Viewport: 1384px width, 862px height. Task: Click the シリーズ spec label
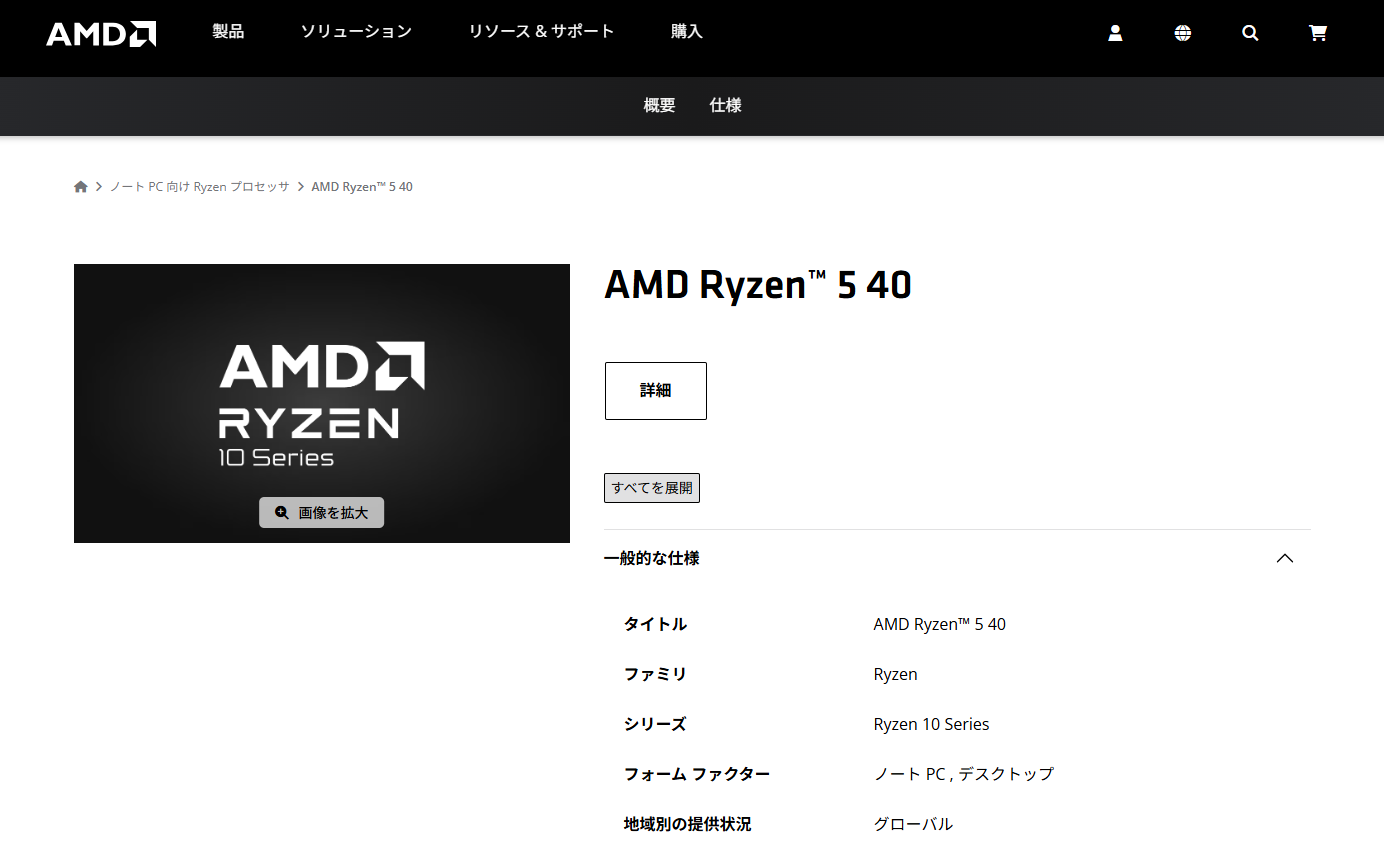[x=655, y=725]
